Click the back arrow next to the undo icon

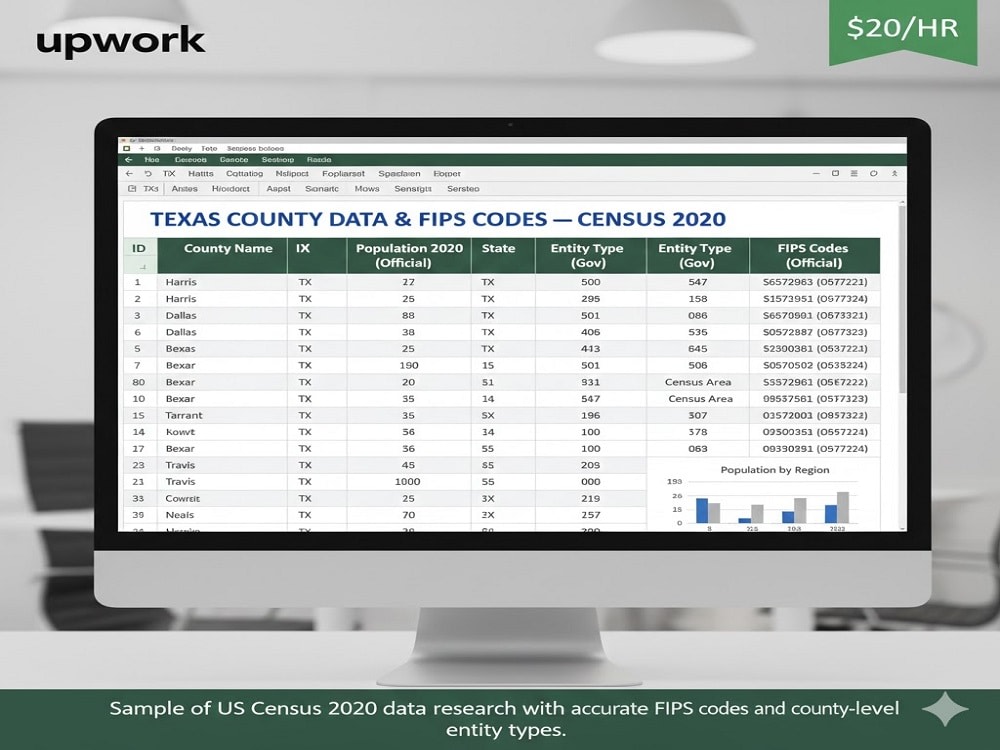tap(129, 173)
